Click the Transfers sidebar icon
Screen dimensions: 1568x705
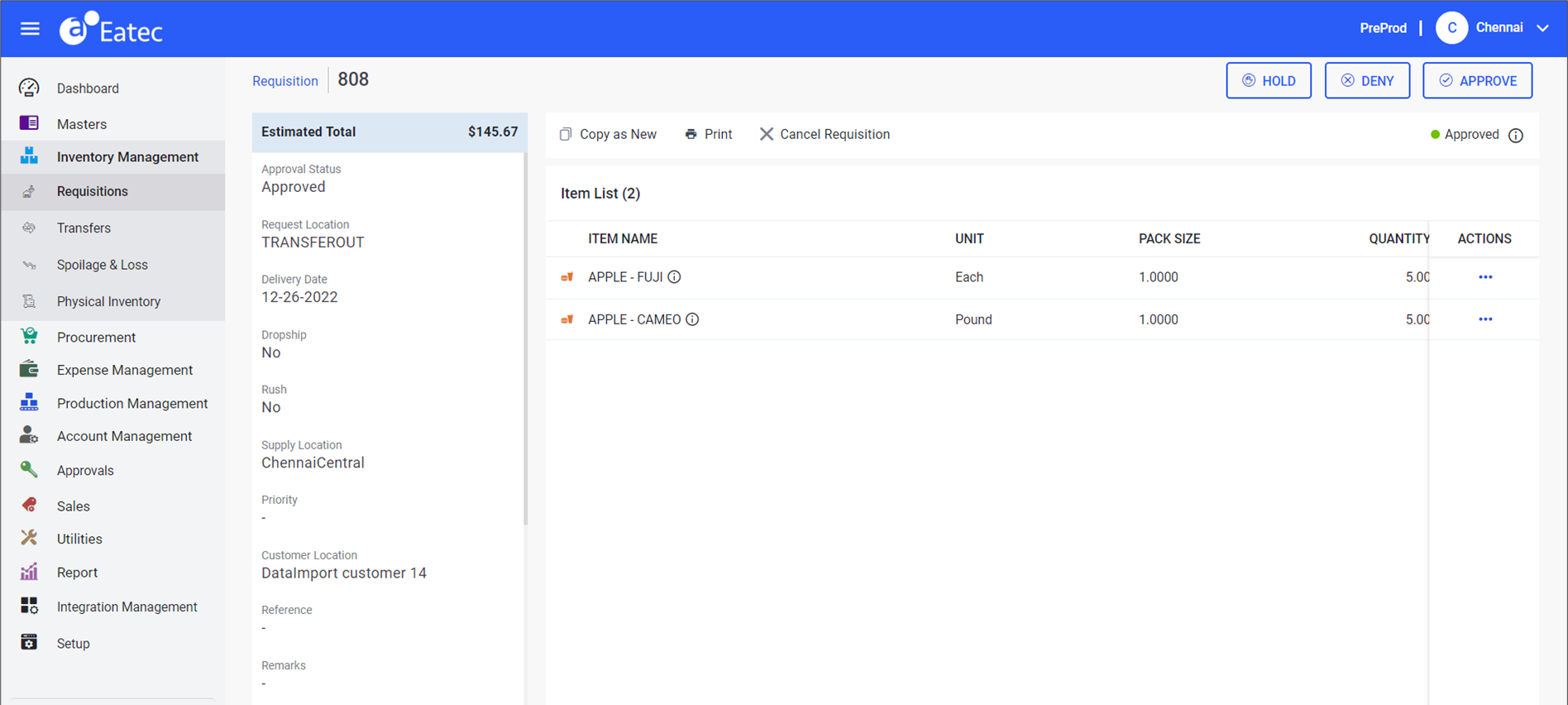[x=29, y=228]
